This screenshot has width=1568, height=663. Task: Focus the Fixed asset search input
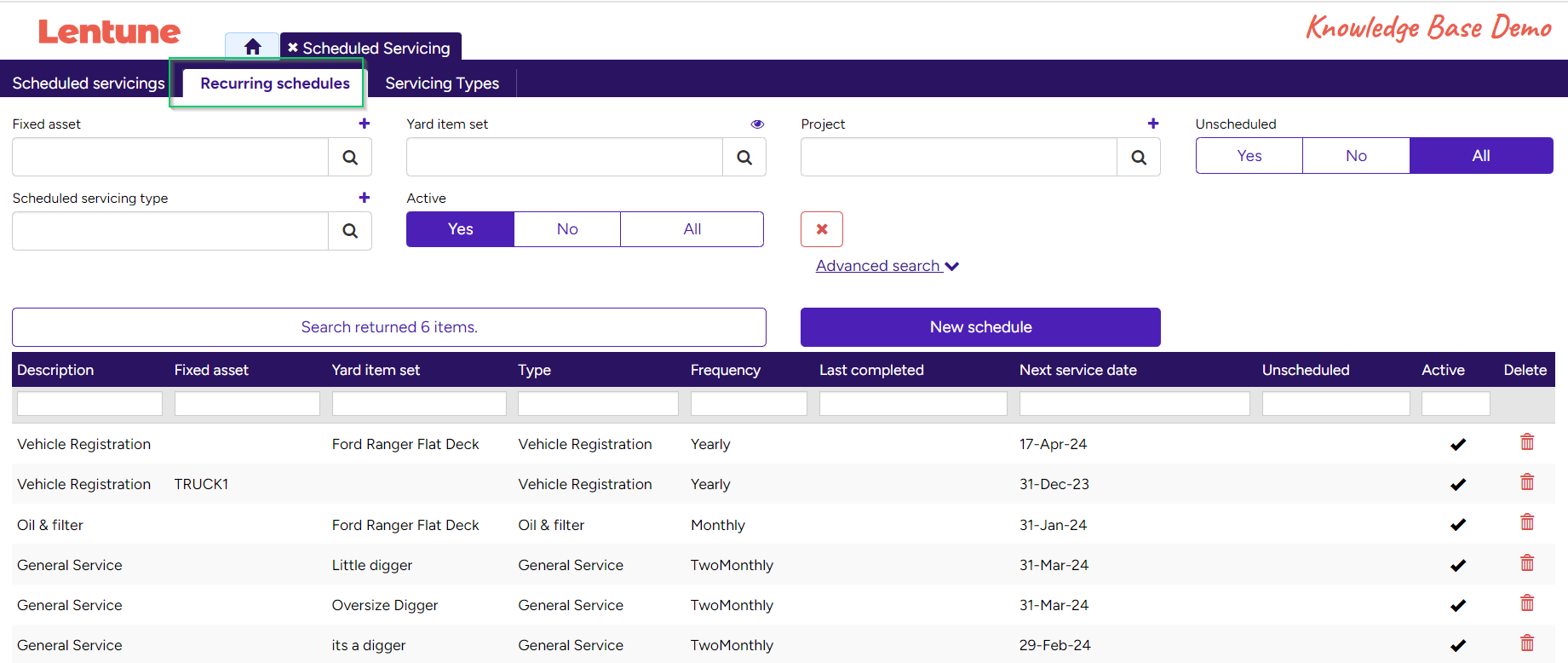click(170, 157)
